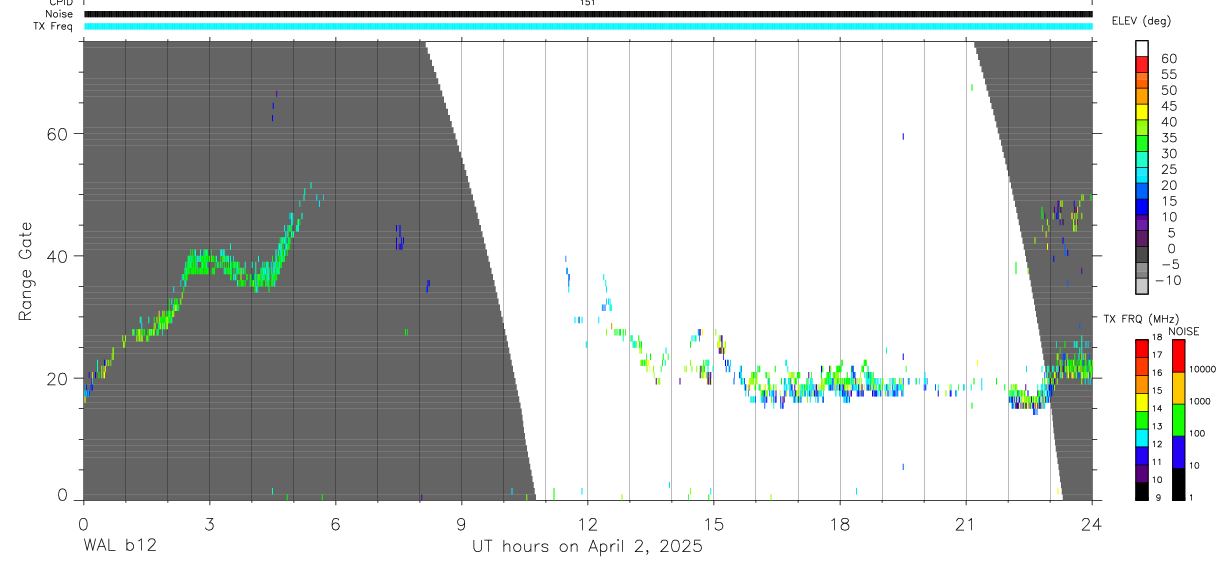
Task: Click the ELEV (deg) legend title
Action: click(x=1142, y=21)
